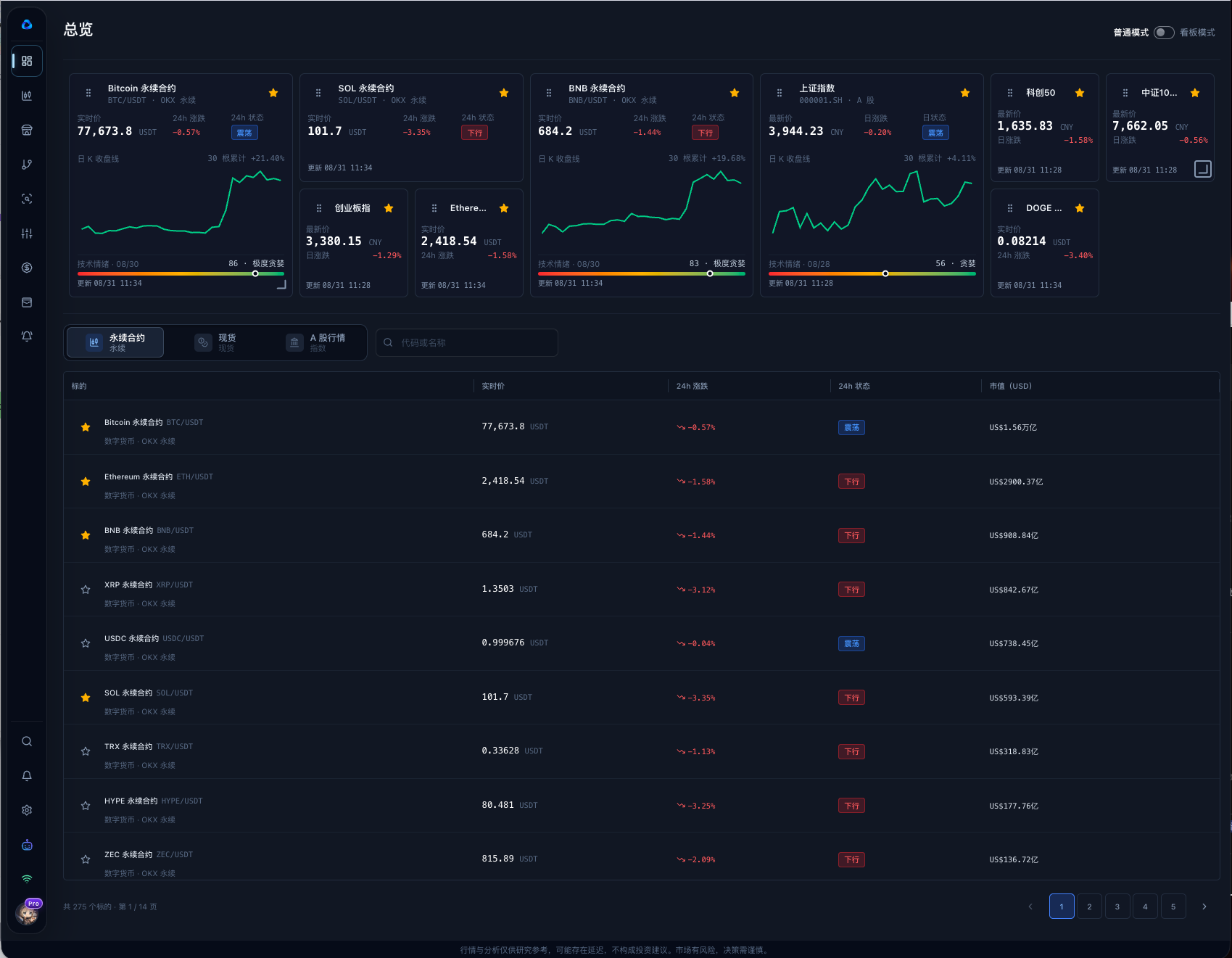Viewport: 1232px width, 958px height.
Task: Expand the 中证10 card corner handle
Action: pos(1202,169)
